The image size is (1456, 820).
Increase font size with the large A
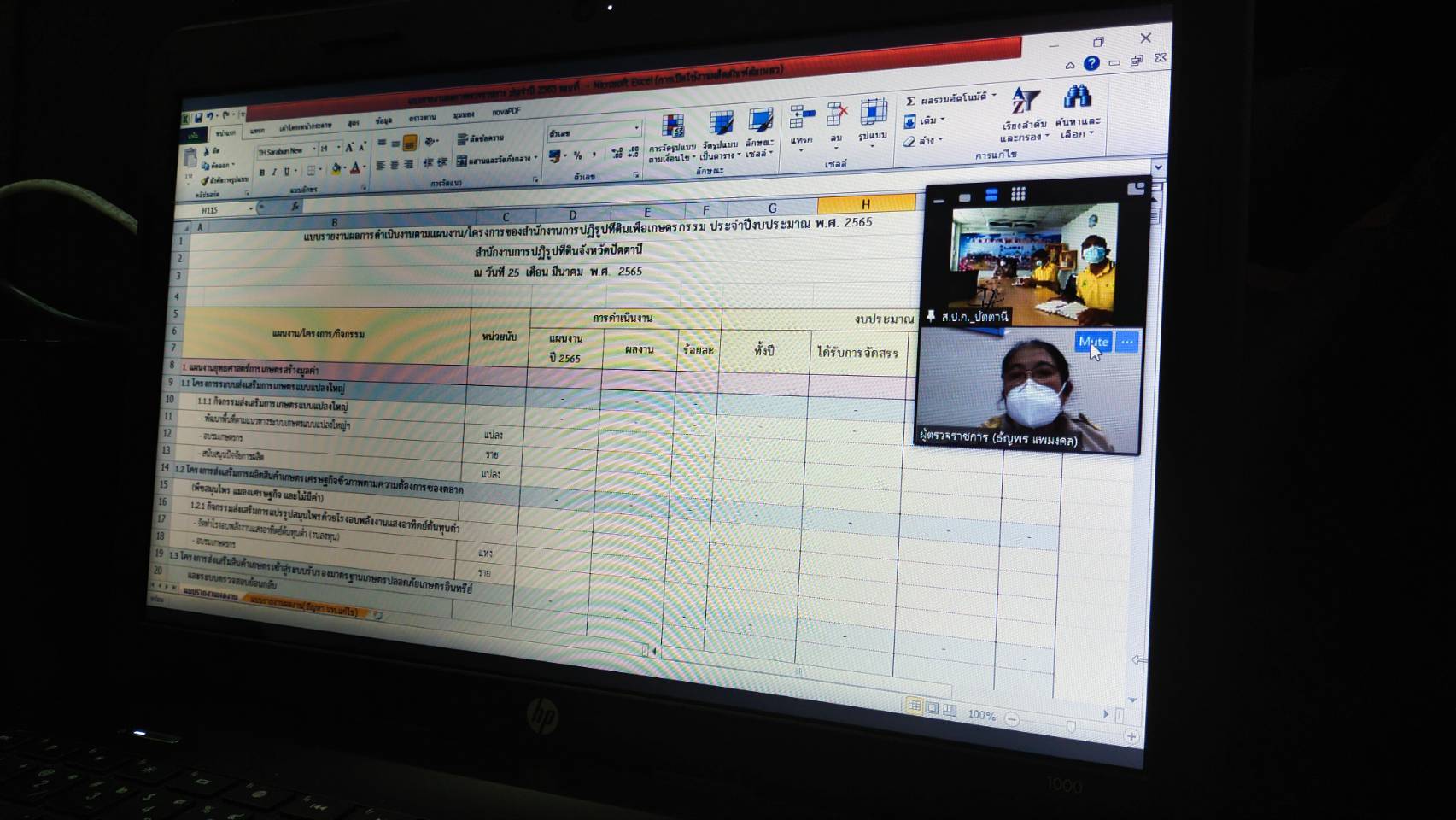[349, 147]
